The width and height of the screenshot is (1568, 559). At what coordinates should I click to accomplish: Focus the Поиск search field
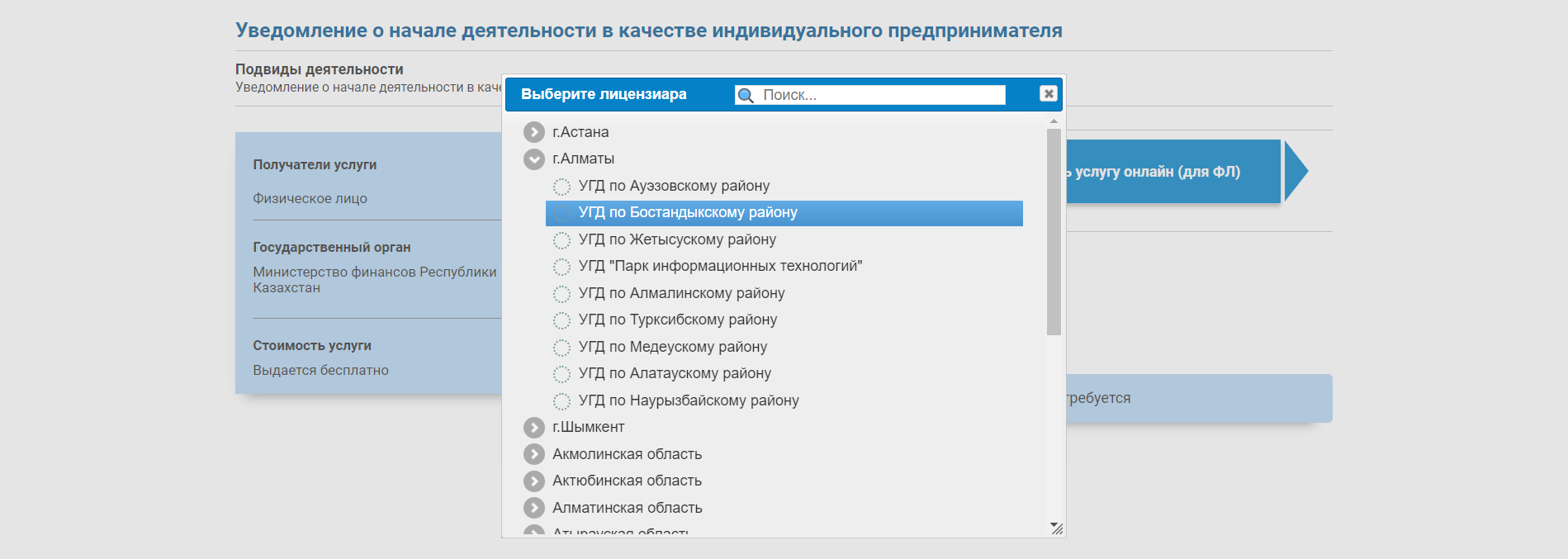point(883,95)
